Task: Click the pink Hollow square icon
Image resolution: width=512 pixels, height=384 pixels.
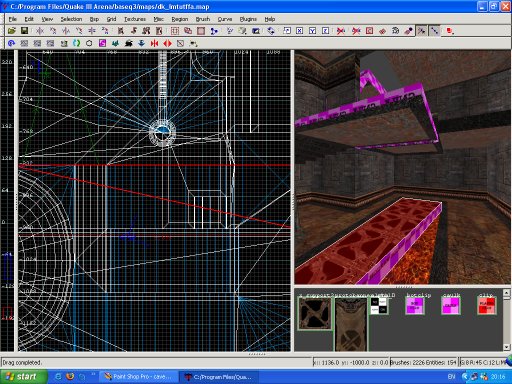Action: (x=201, y=31)
